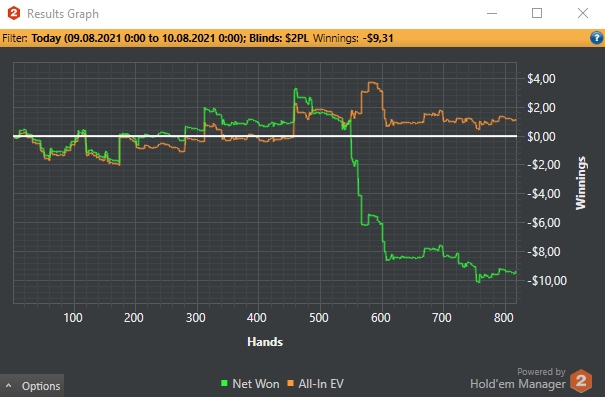Click the All-In EV legend label
This screenshot has width=605, height=397.
tap(321, 384)
